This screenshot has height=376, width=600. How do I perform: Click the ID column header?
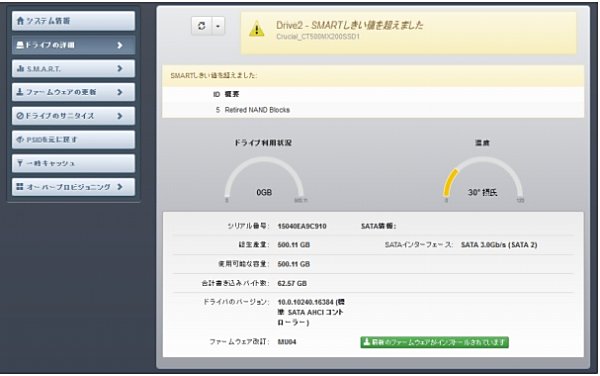[x=217, y=94]
